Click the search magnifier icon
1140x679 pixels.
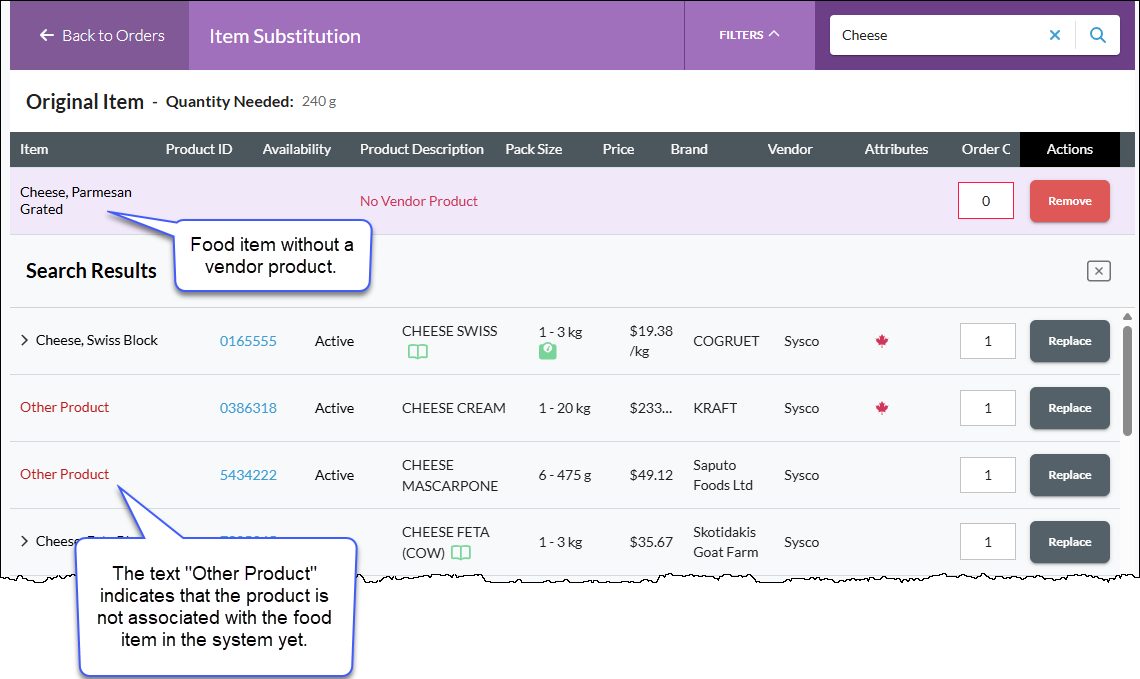1098,35
